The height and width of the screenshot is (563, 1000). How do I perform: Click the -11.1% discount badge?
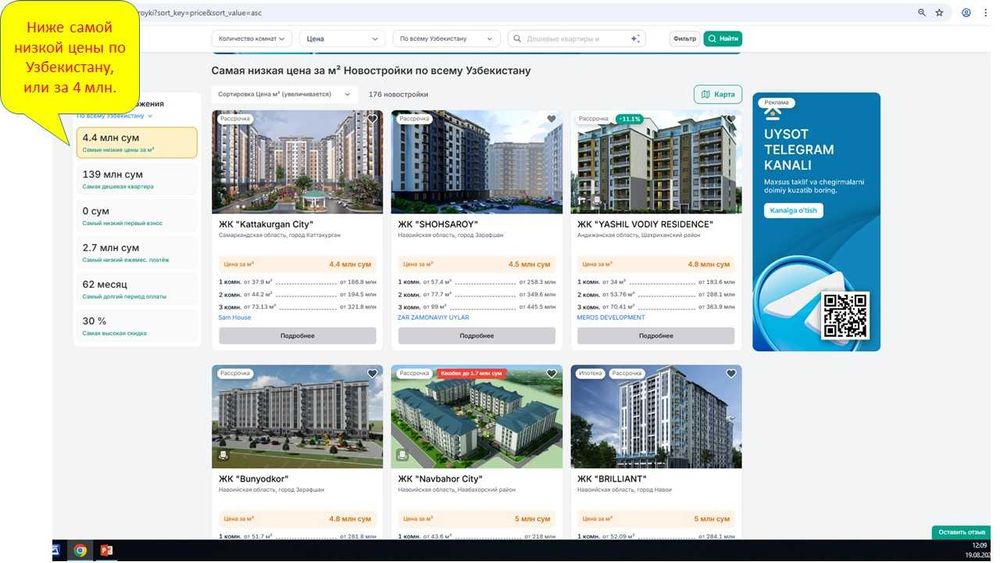[x=629, y=119]
